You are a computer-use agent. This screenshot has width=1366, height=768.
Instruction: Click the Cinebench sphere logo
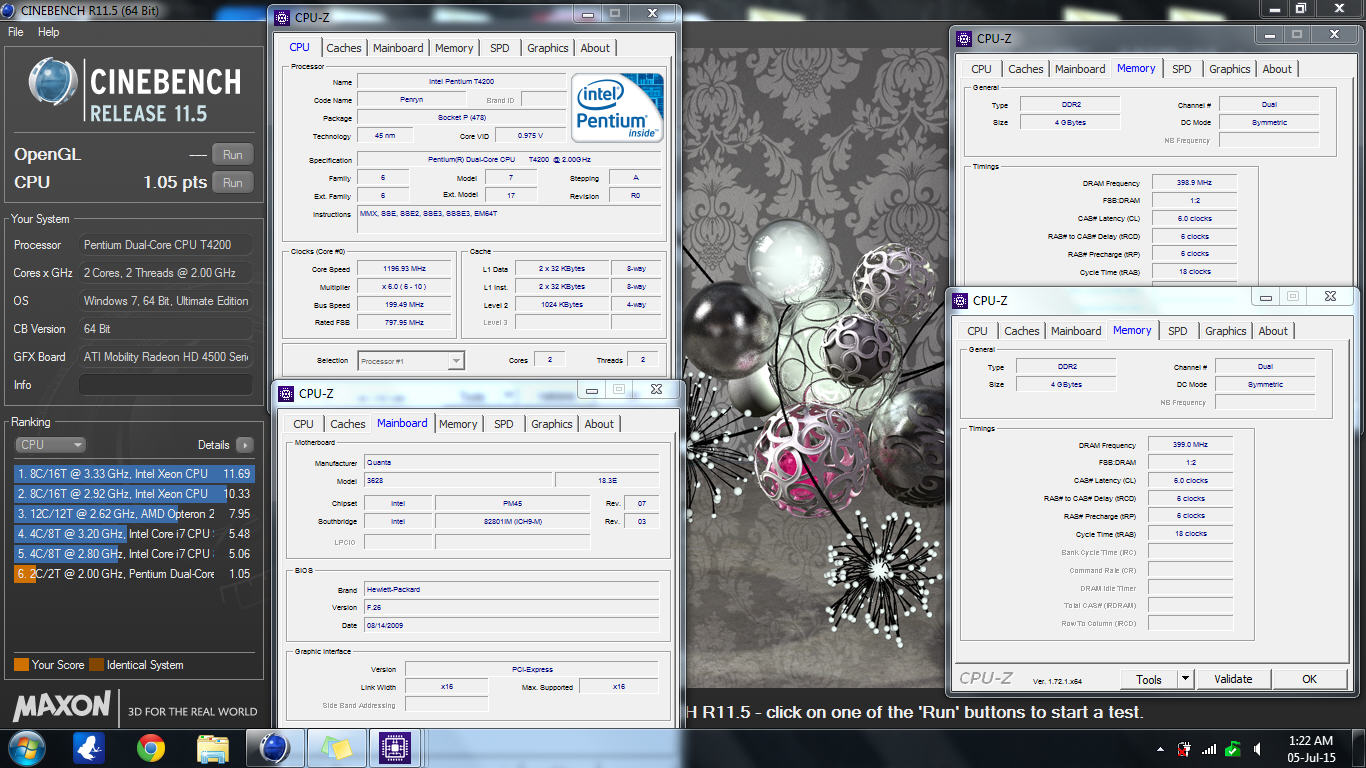(54, 82)
